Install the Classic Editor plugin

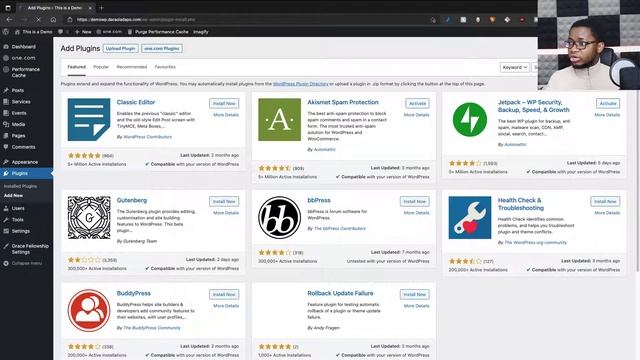point(224,104)
